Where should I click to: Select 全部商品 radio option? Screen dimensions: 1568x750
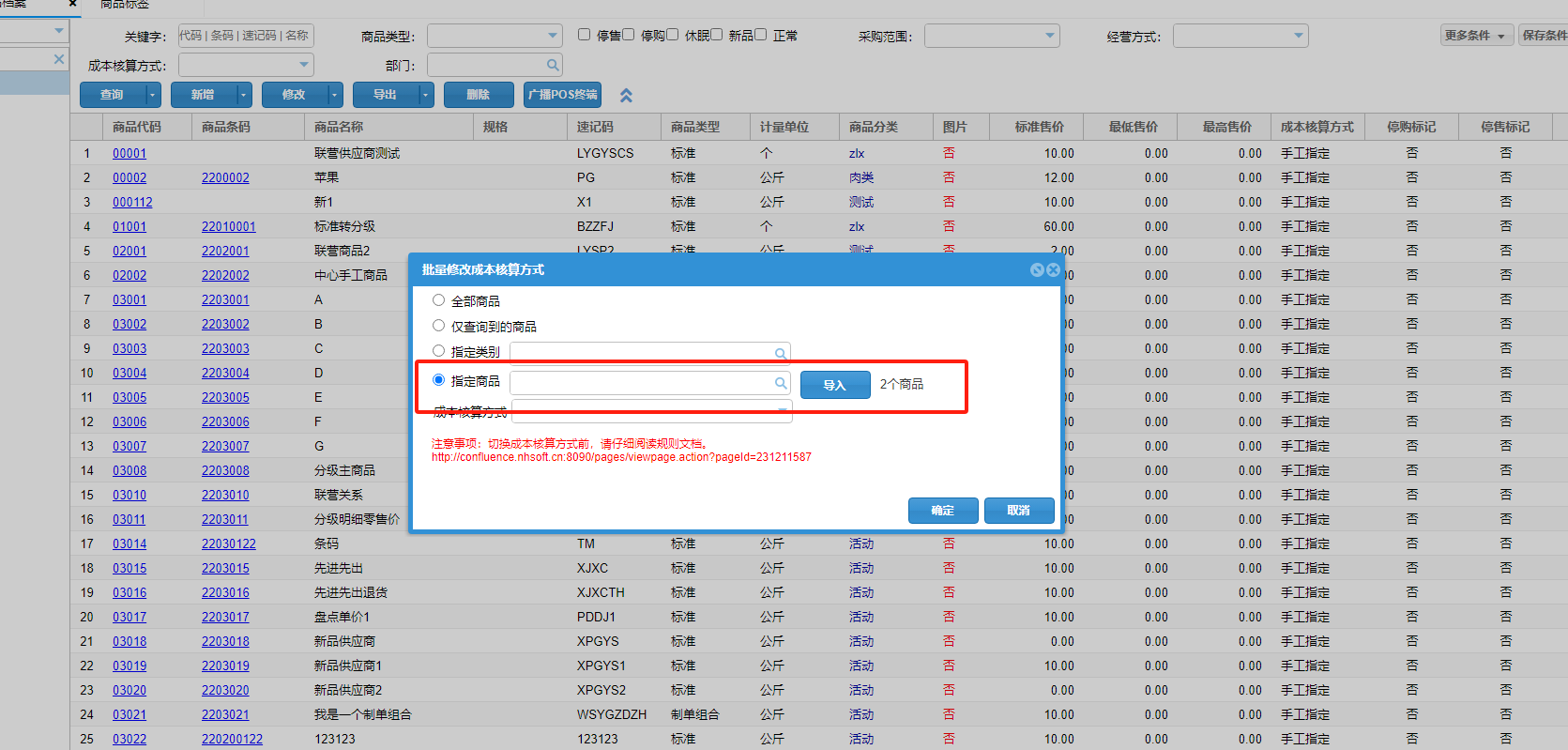click(438, 300)
